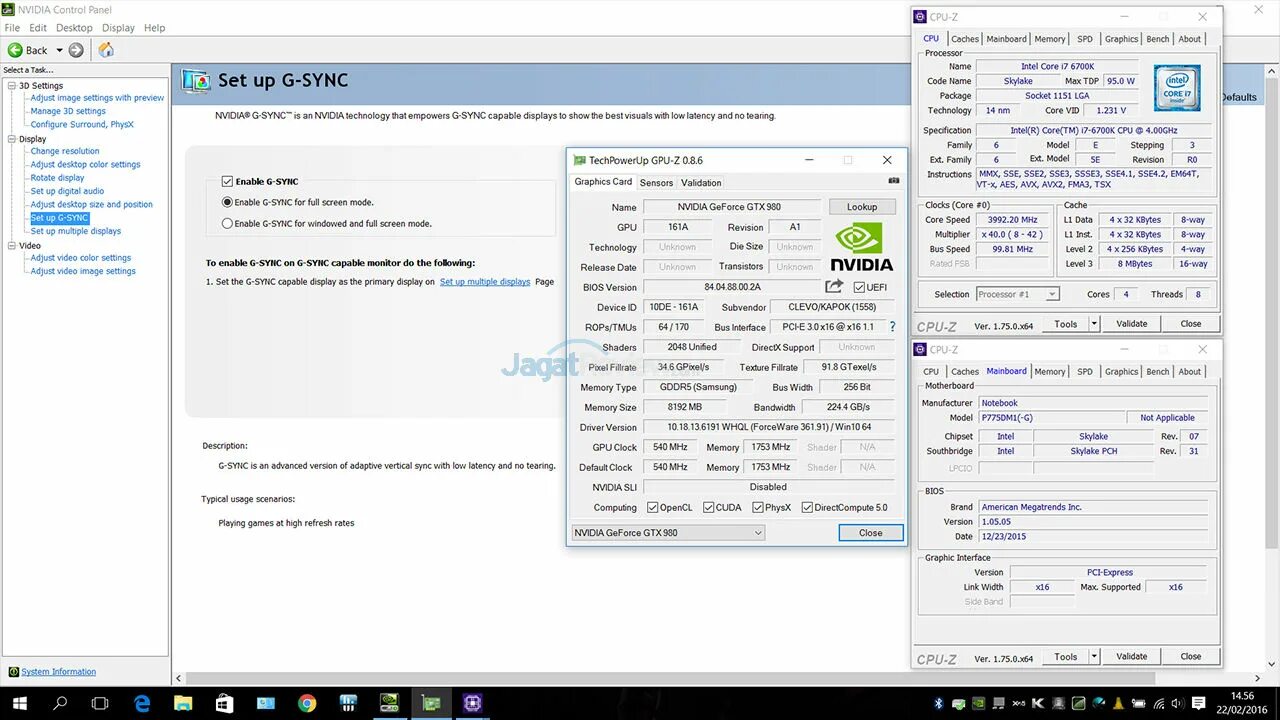Toggle the DirectCompute 5.0 checkbox
Screen dimensions: 1280x720
pyautogui.click(x=807, y=507)
